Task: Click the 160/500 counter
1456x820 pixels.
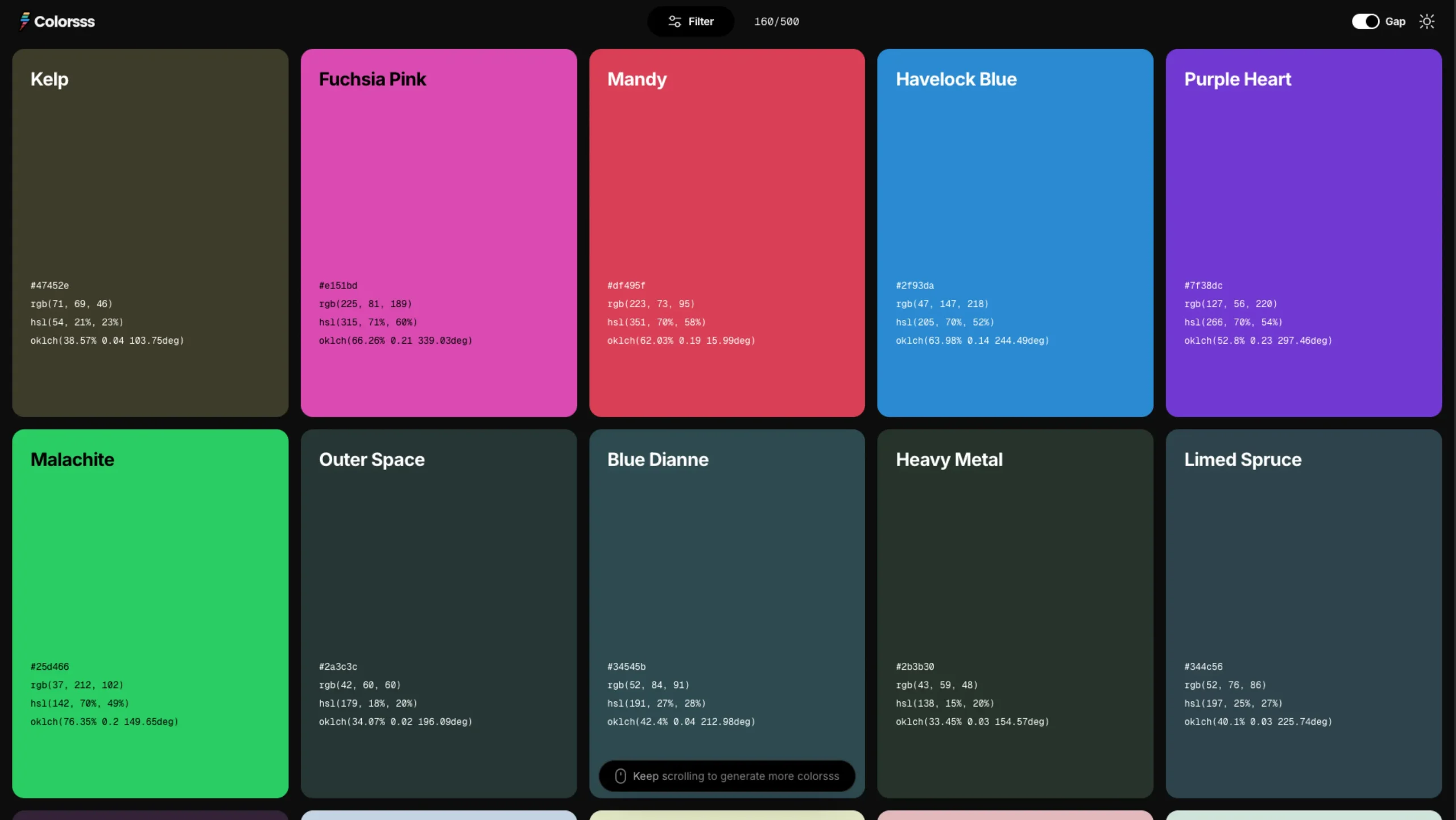Action: [776, 21]
